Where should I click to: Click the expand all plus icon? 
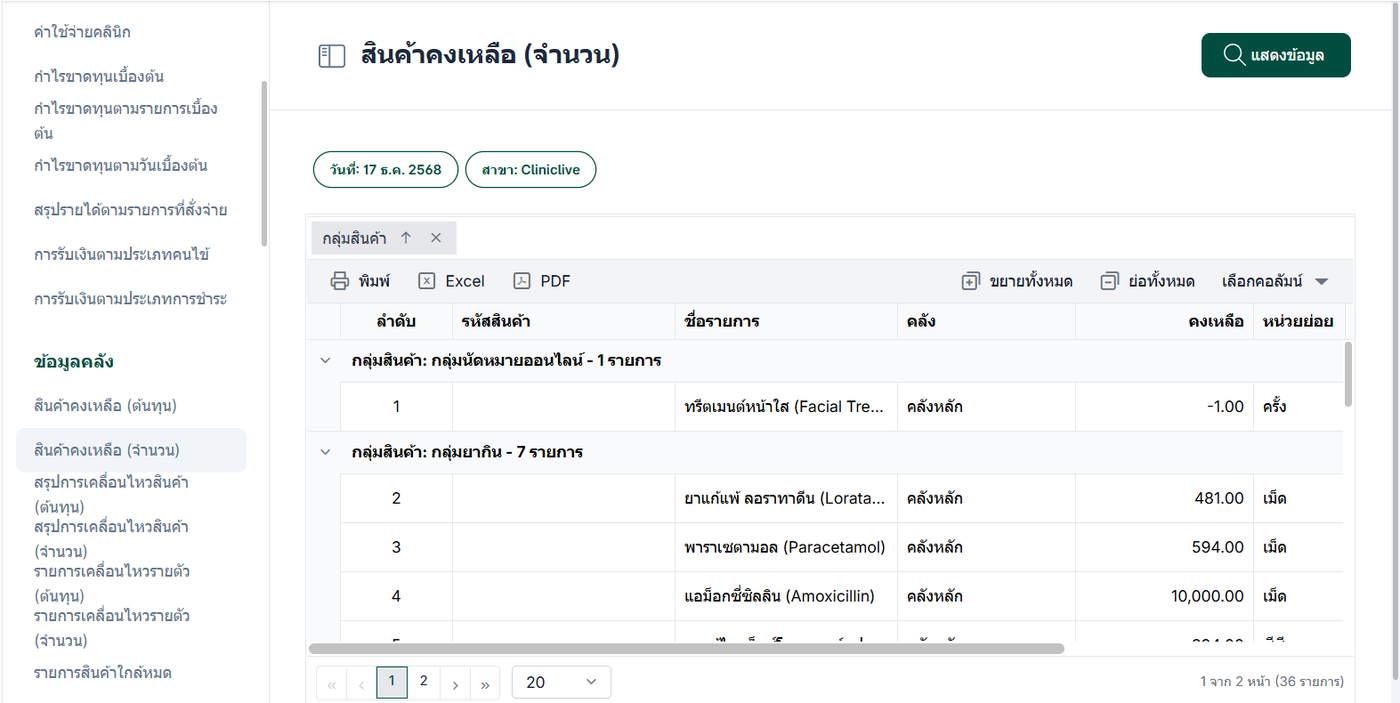970,282
